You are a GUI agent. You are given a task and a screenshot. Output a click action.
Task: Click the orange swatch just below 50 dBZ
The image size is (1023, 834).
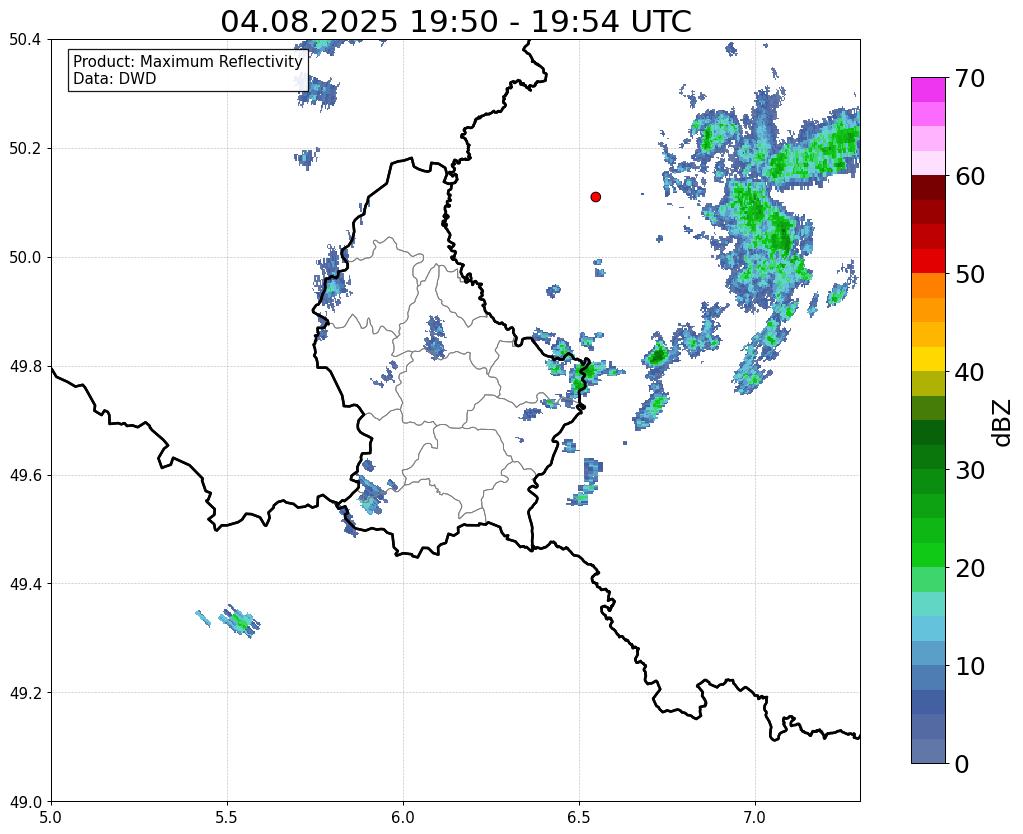point(928,286)
